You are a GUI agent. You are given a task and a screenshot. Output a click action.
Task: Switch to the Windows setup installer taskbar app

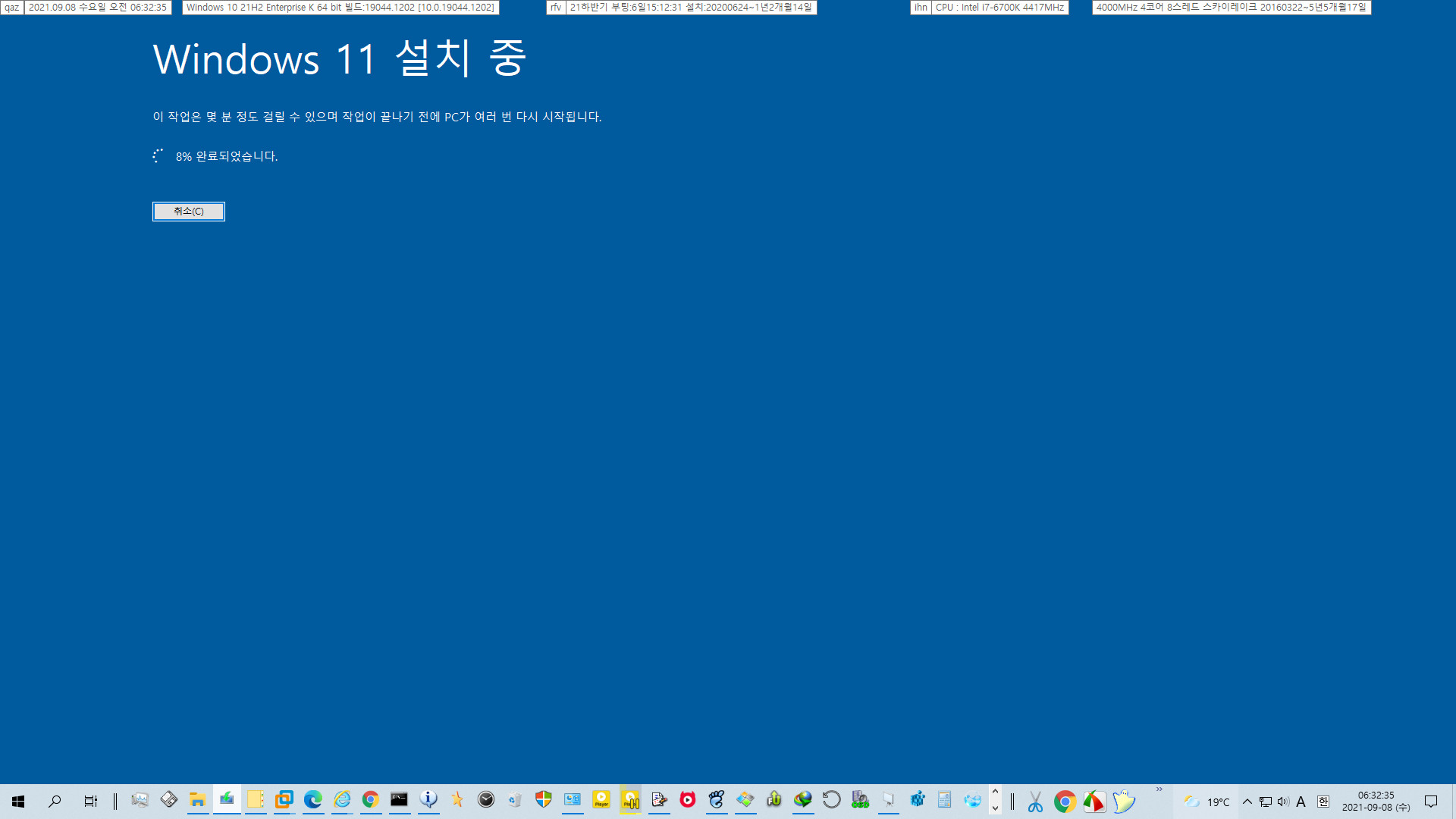pyautogui.click(x=226, y=800)
